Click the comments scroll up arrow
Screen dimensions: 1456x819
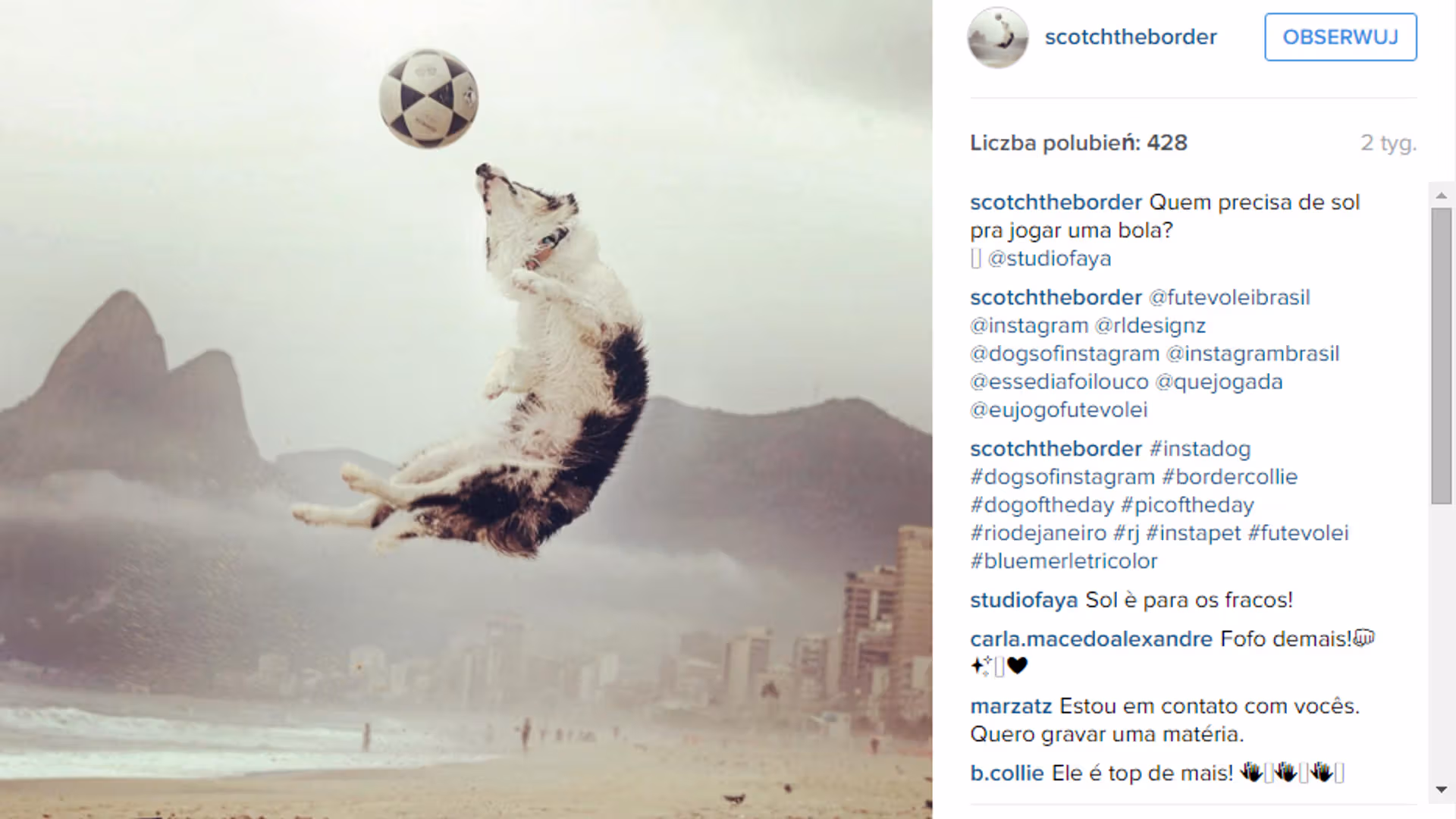pyautogui.click(x=1442, y=196)
